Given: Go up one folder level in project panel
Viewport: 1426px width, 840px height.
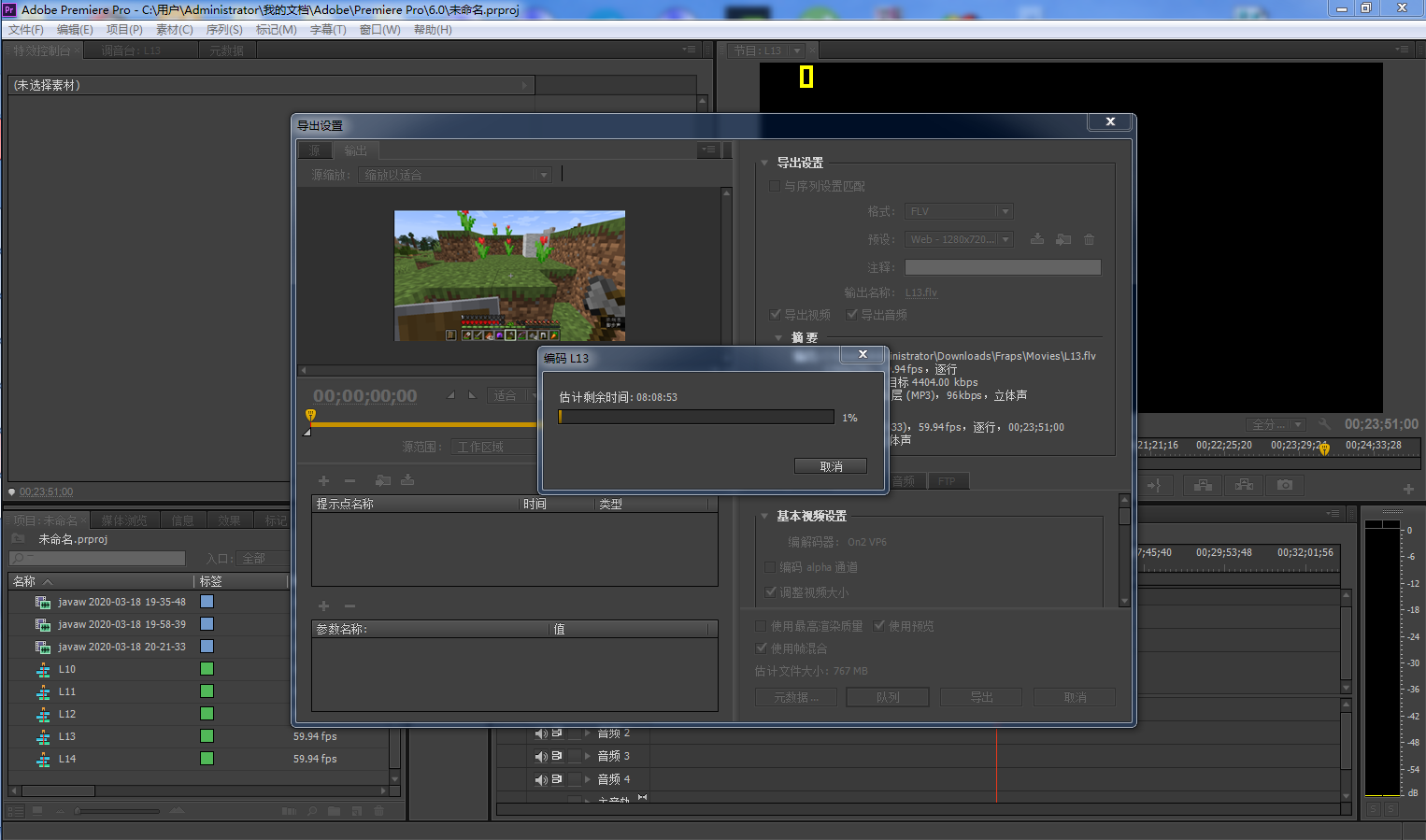Looking at the screenshot, I should click(18, 539).
